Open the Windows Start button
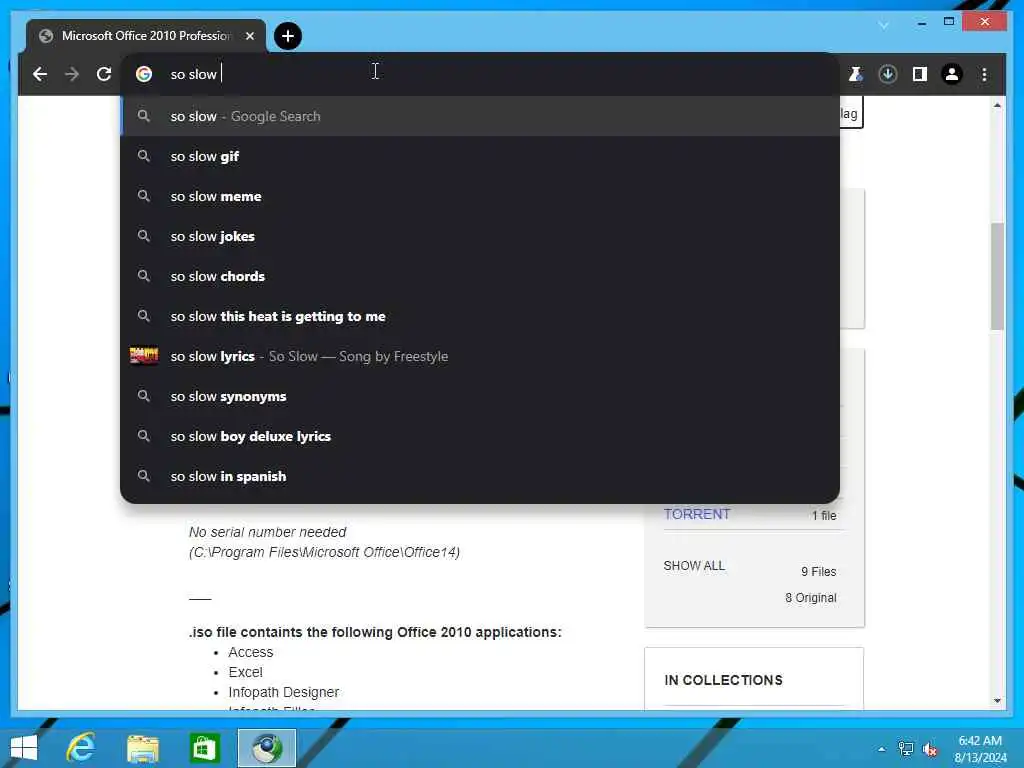 24,748
